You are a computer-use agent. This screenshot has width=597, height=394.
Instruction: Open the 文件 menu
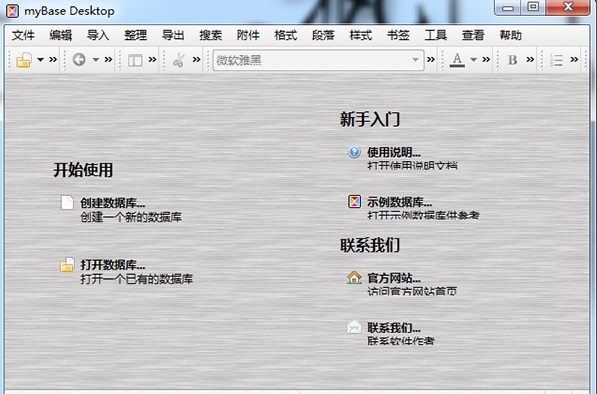coord(23,35)
